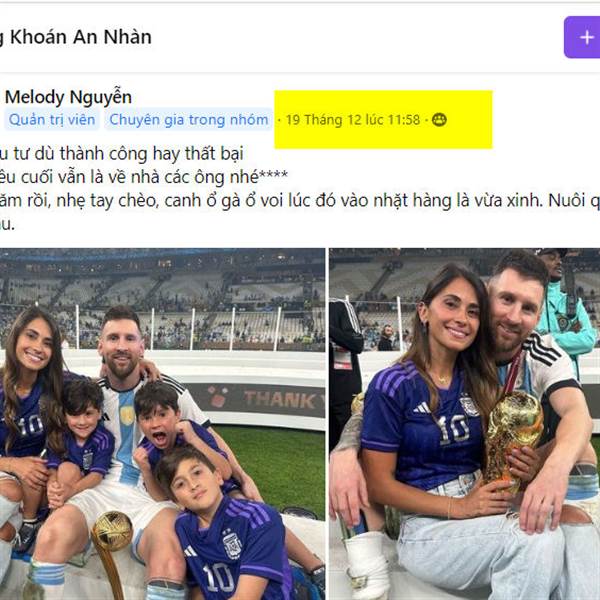Viewport: 600px width, 600px height.
Task: Click the yellow highlight around the timestamp
Action: [383, 119]
